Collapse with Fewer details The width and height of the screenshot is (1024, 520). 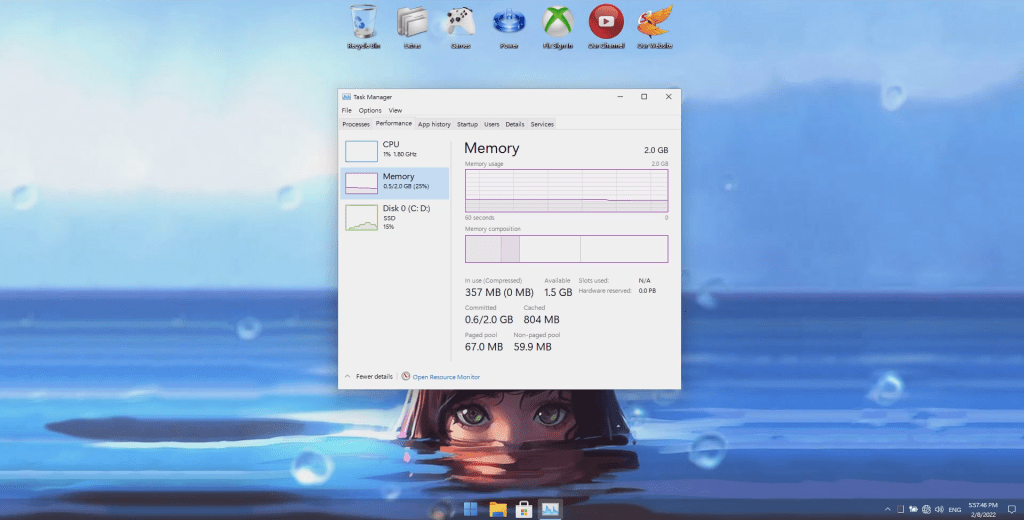(369, 376)
